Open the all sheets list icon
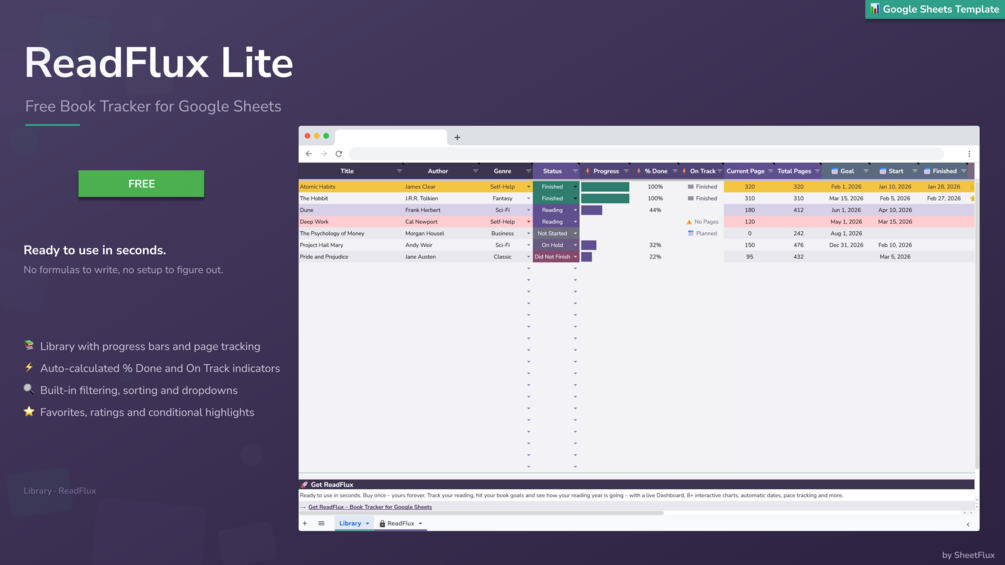Screen dimensions: 1005x565 [x=321, y=523]
